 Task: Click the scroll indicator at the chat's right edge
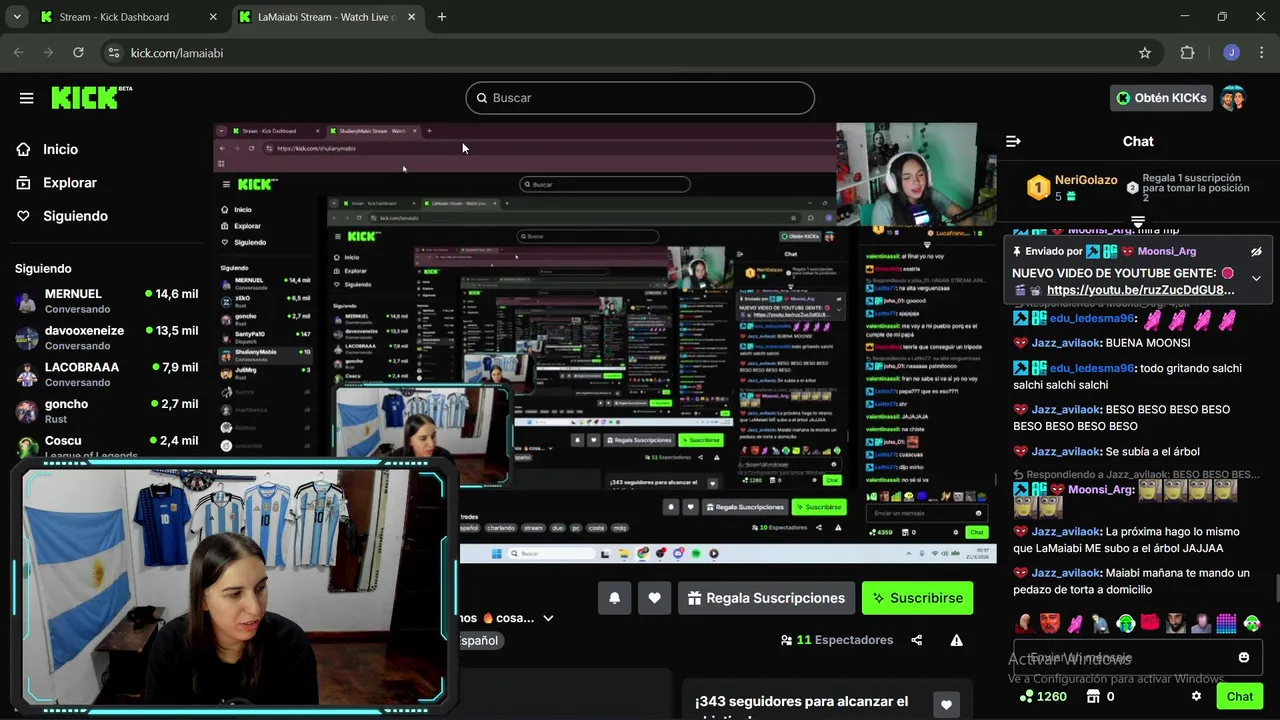pos(1276,588)
